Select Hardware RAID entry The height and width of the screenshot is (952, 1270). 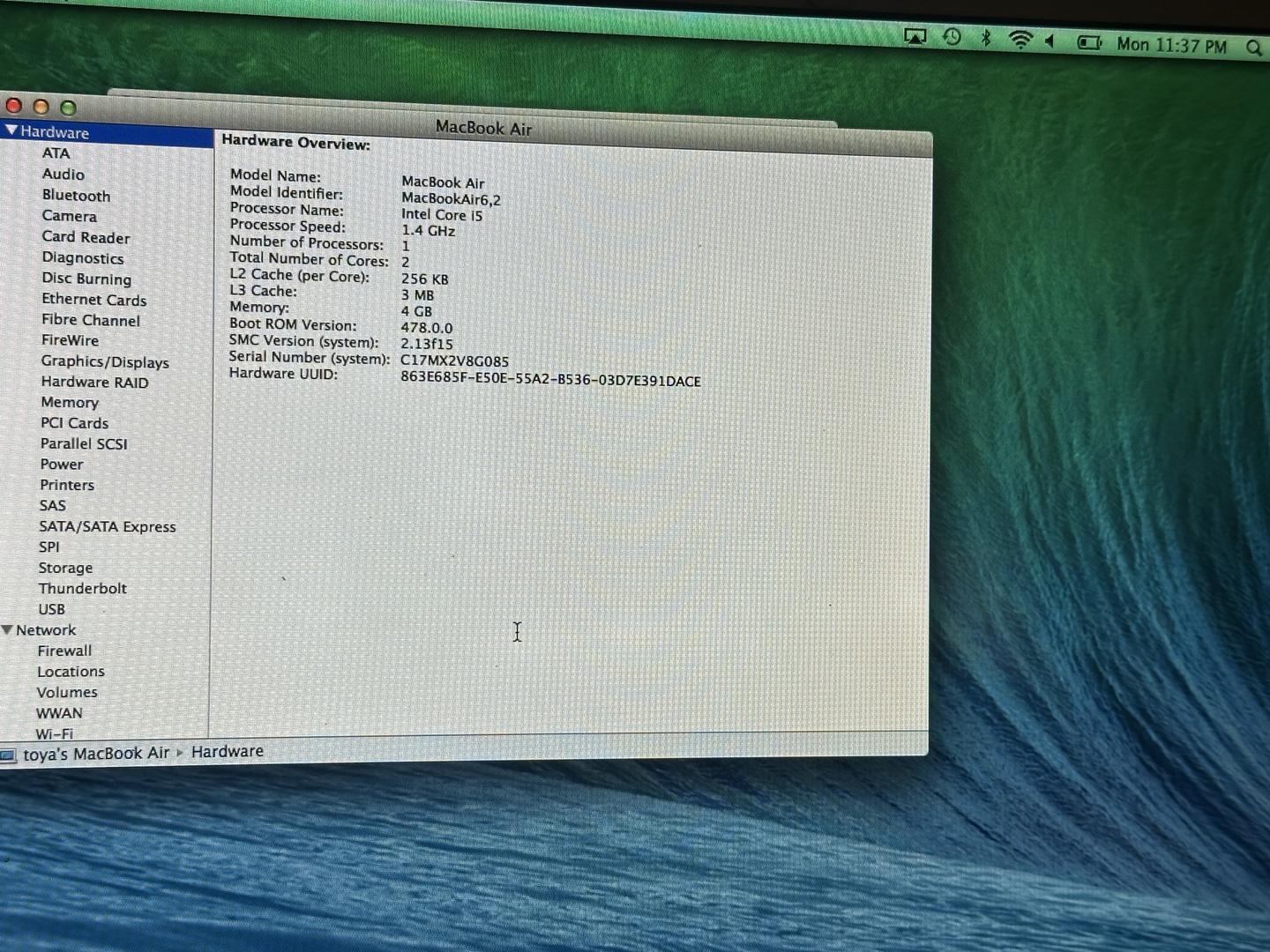click(x=94, y=382)
